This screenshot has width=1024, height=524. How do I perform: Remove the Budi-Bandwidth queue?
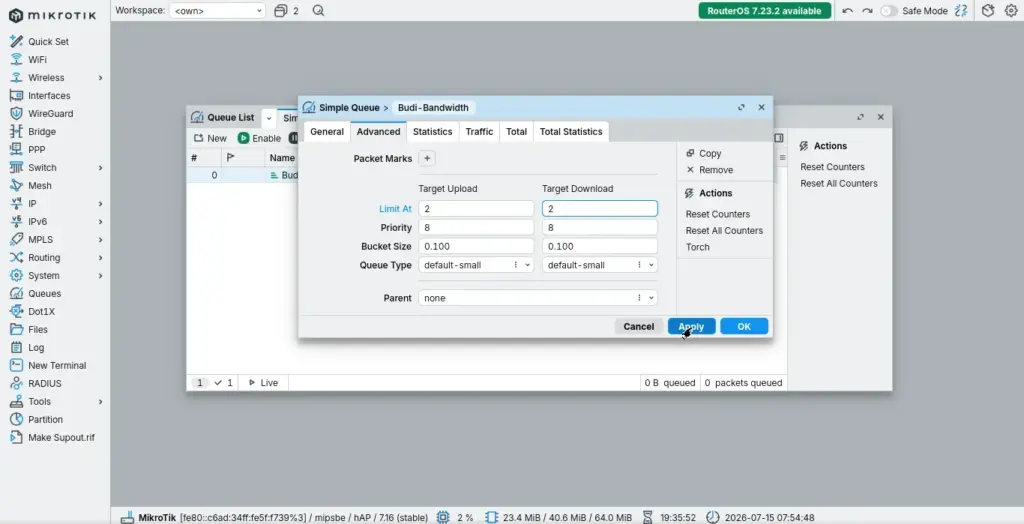709,170
